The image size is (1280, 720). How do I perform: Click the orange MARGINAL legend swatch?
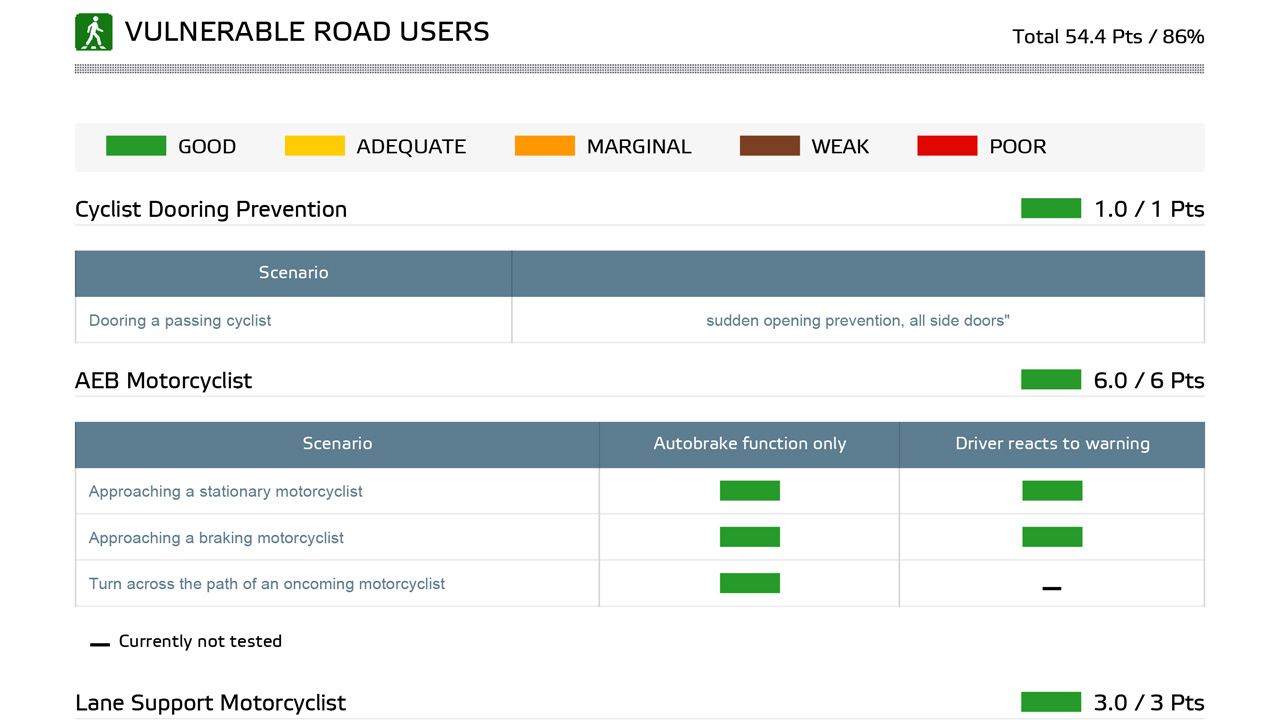pos(544,146)
